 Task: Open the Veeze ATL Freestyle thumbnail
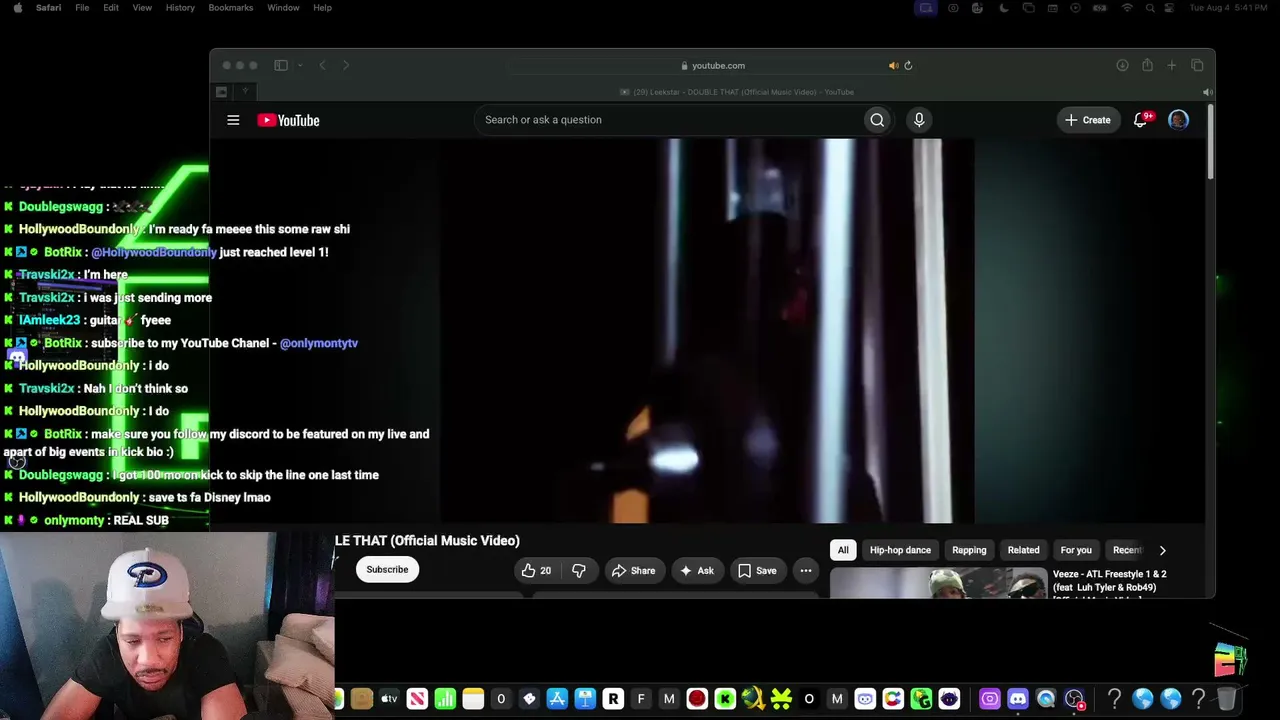[x=938, y=583]
